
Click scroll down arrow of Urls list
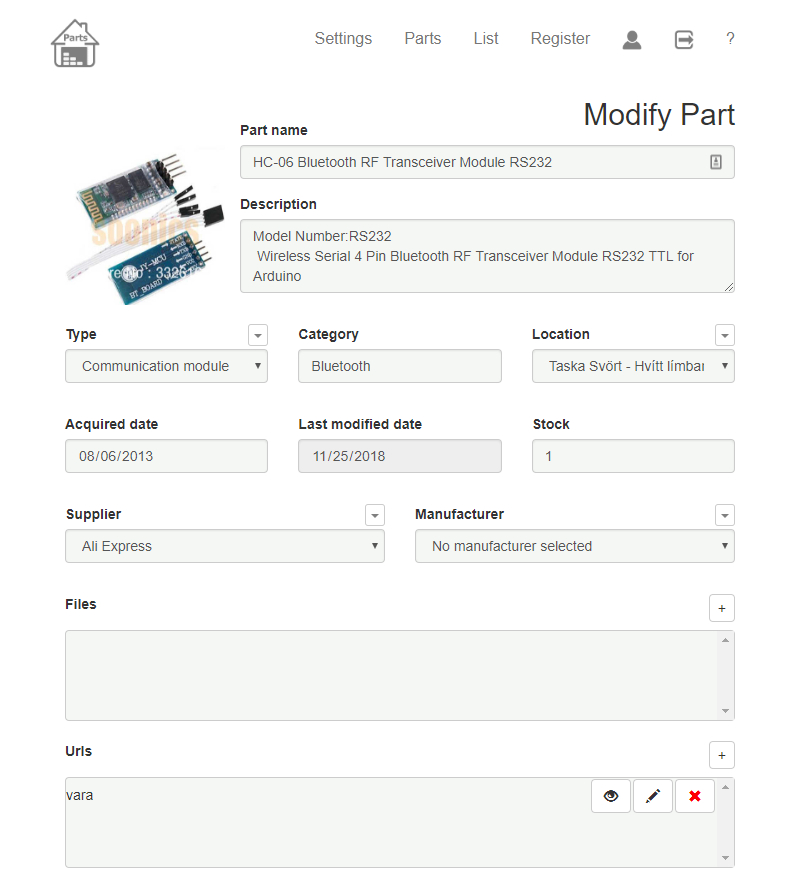725,858
